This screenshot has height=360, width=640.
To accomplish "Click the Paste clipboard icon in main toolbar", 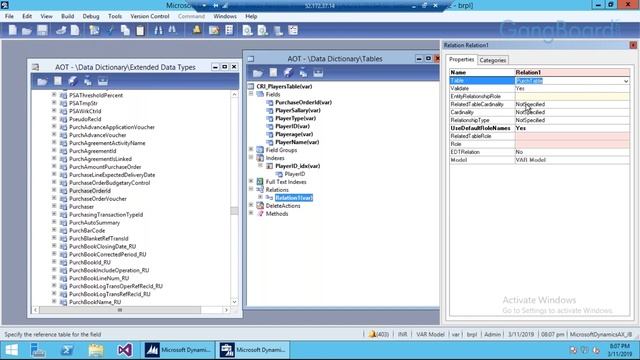I will click(x=140, y=30).
